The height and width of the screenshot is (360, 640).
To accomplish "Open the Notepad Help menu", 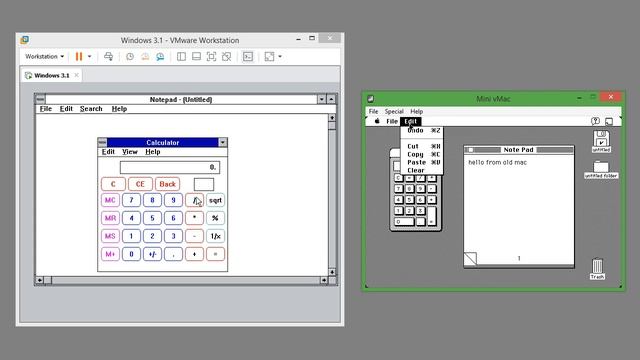I will coord(119,109).
